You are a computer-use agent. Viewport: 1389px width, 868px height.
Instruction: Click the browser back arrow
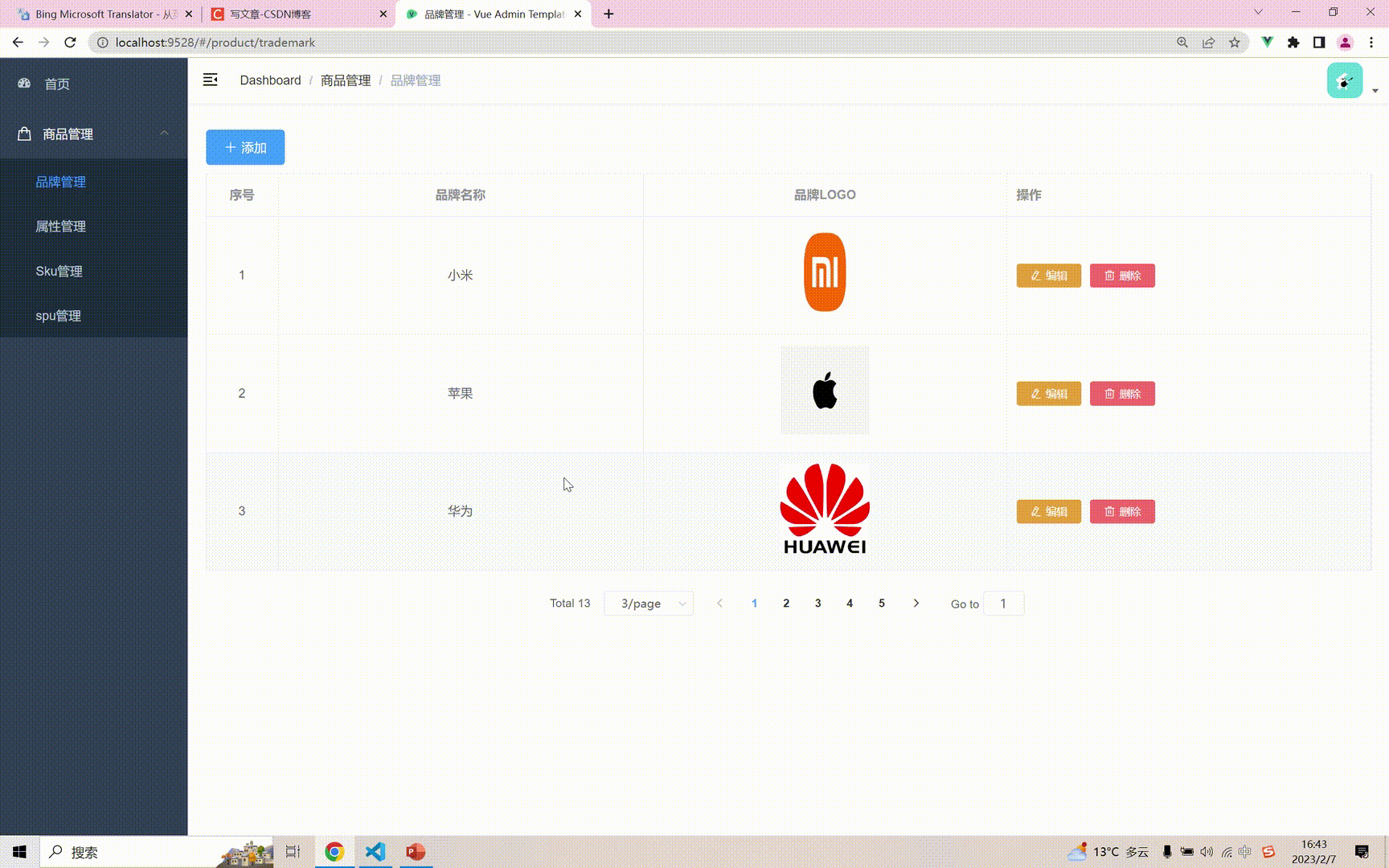18,43
